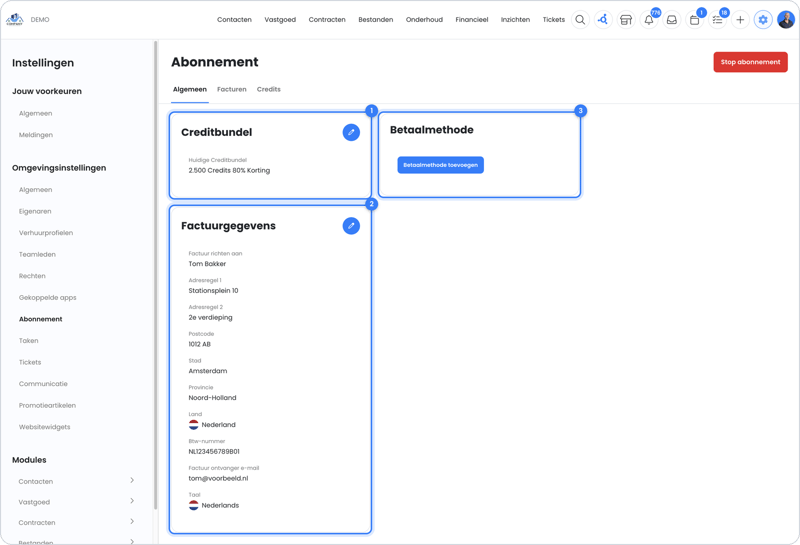Click the plus add-new icon
This screenshot has width=800, height=545.
(740, 20)
